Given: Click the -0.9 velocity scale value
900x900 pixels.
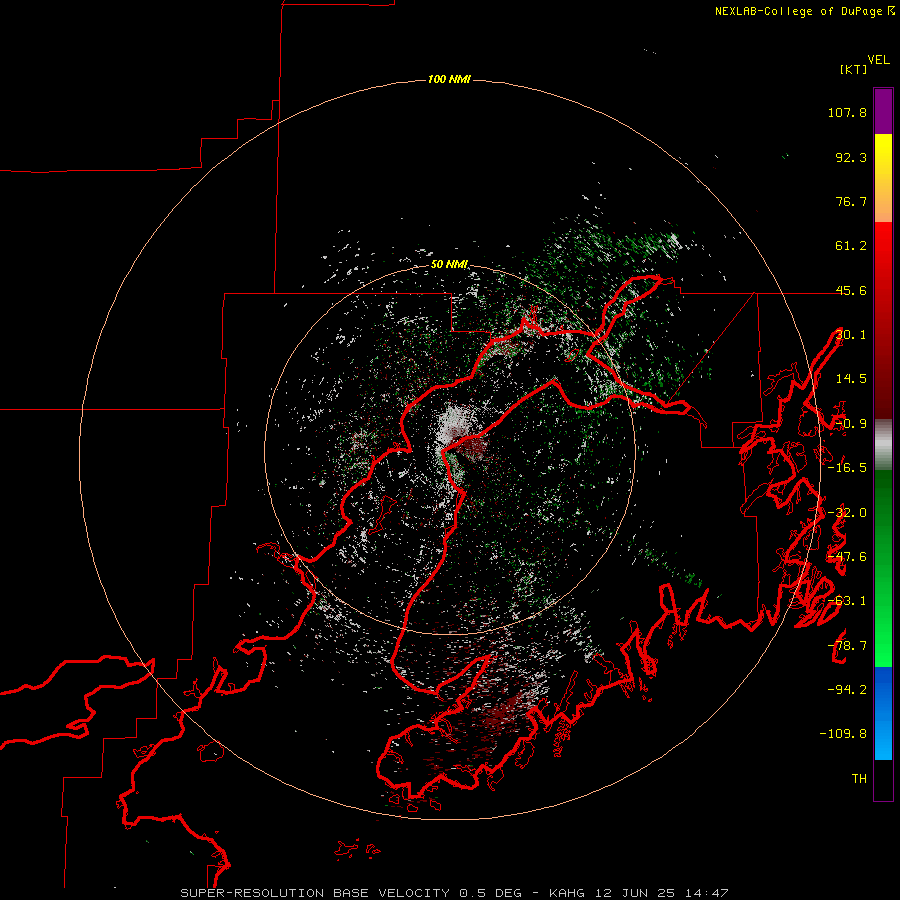Looking at the screenshot, I should (851, 424).
